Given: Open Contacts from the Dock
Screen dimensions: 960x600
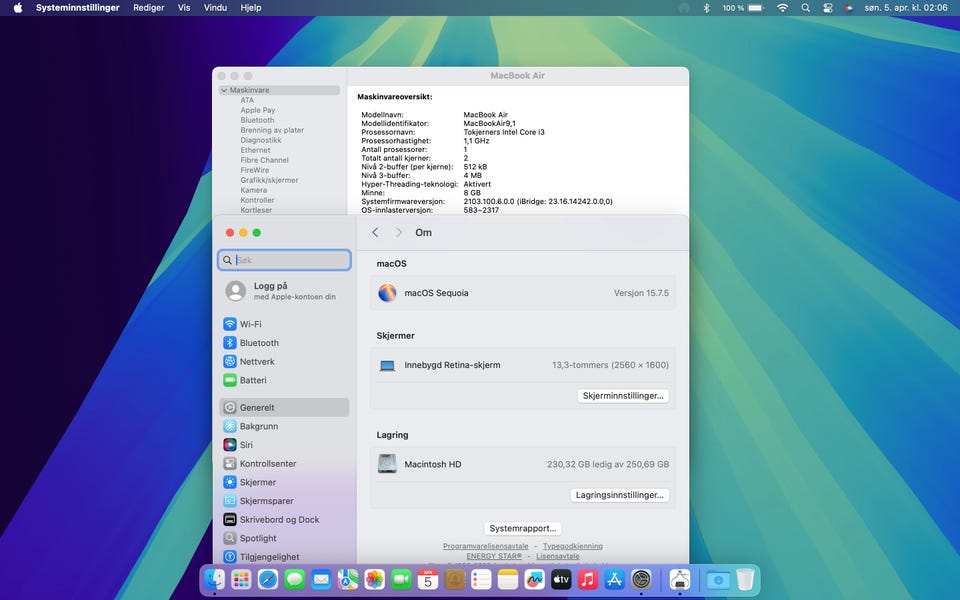Looking at the screenshot, I should click(x=454, y=579).
